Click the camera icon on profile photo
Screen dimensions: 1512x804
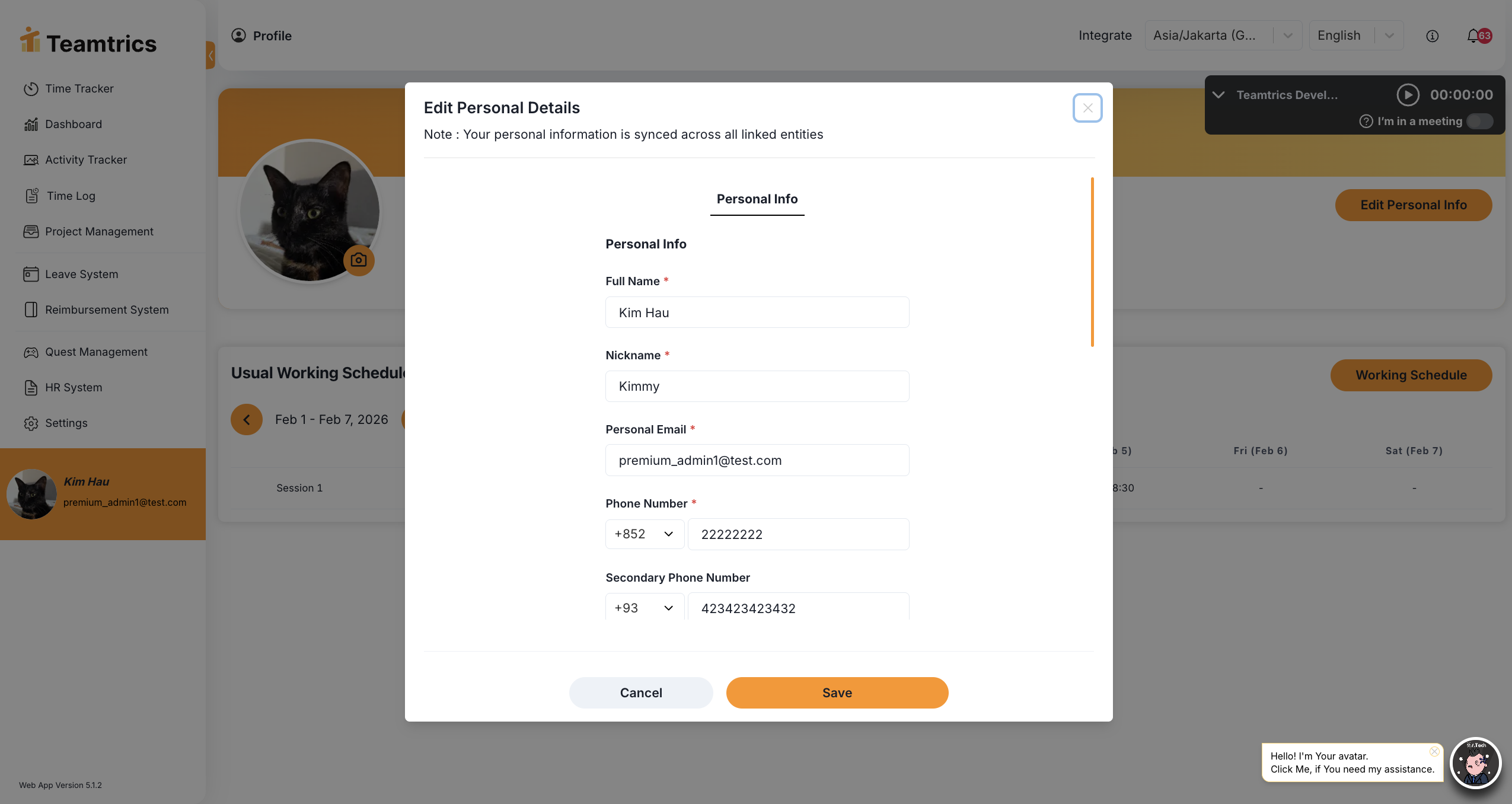click(x=359, y=260)
